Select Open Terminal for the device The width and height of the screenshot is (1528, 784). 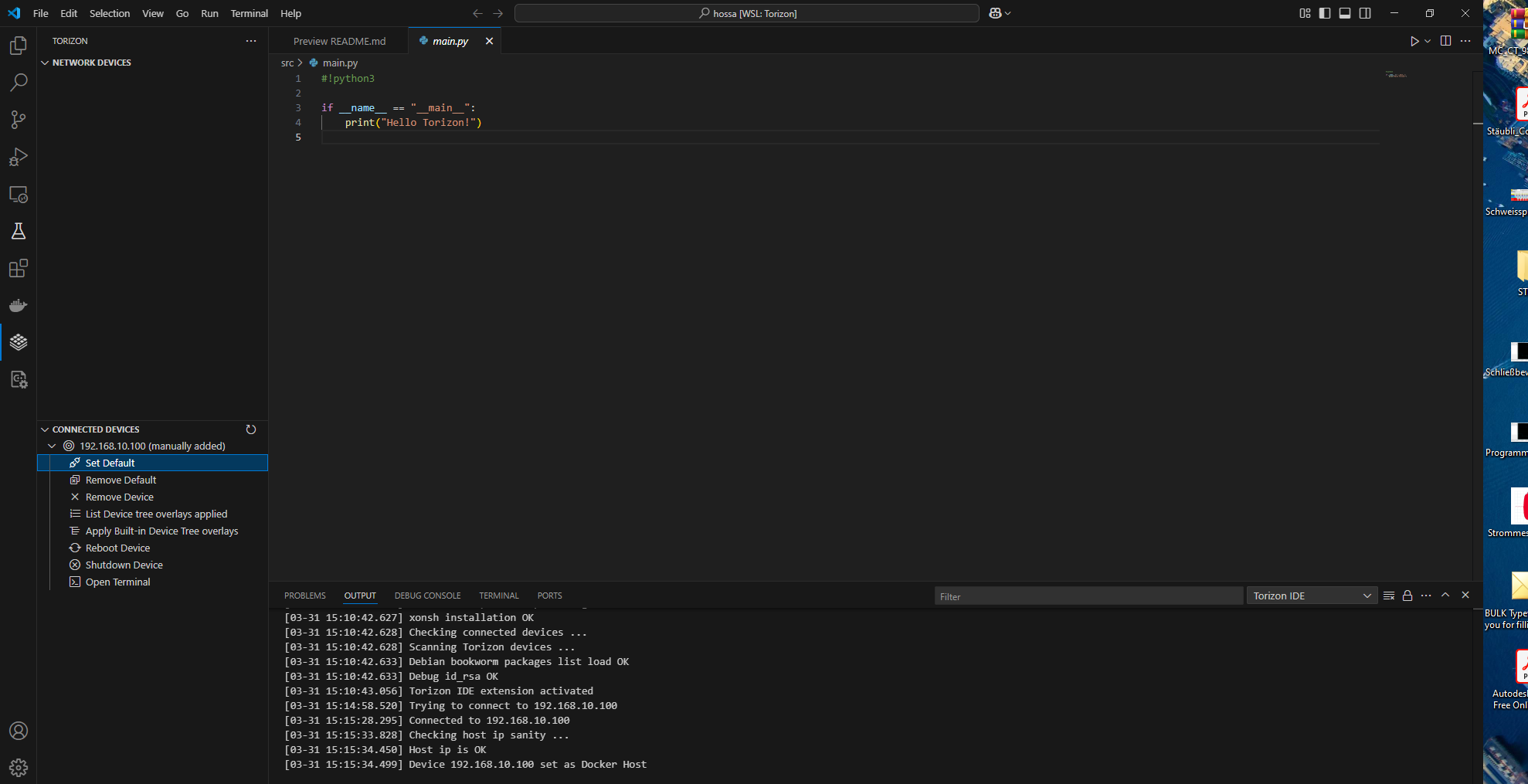(x=153, y=582)
